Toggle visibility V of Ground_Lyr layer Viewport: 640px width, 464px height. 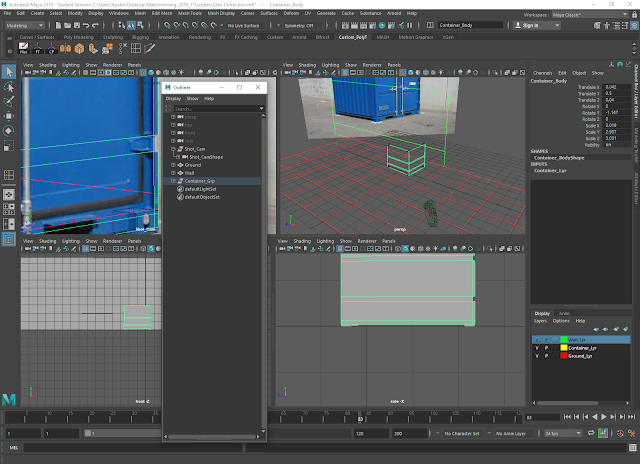tap(536, 355)
